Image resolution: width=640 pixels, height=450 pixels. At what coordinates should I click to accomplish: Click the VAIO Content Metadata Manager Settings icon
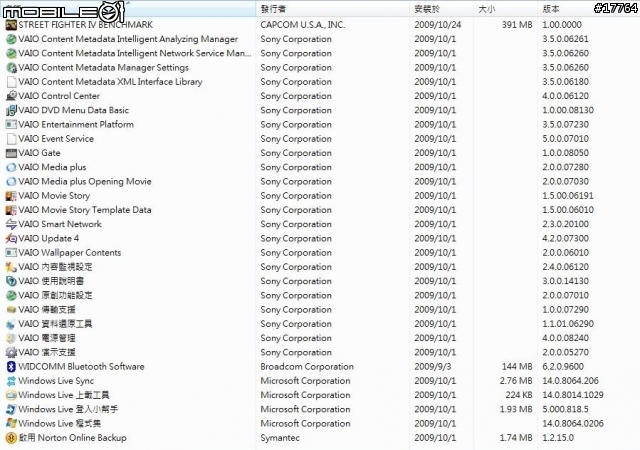pos(11,68)
